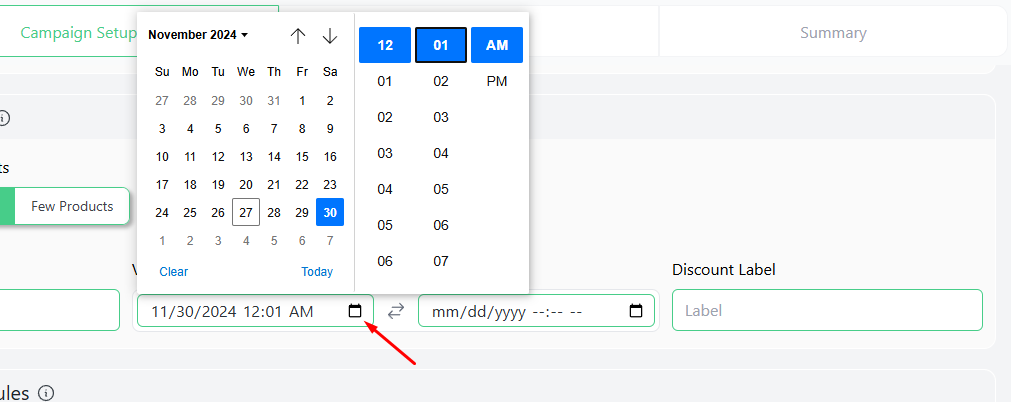Choose November 14 in calendar
Viewport: 1011px width, 402px height.
click(274, 157)
